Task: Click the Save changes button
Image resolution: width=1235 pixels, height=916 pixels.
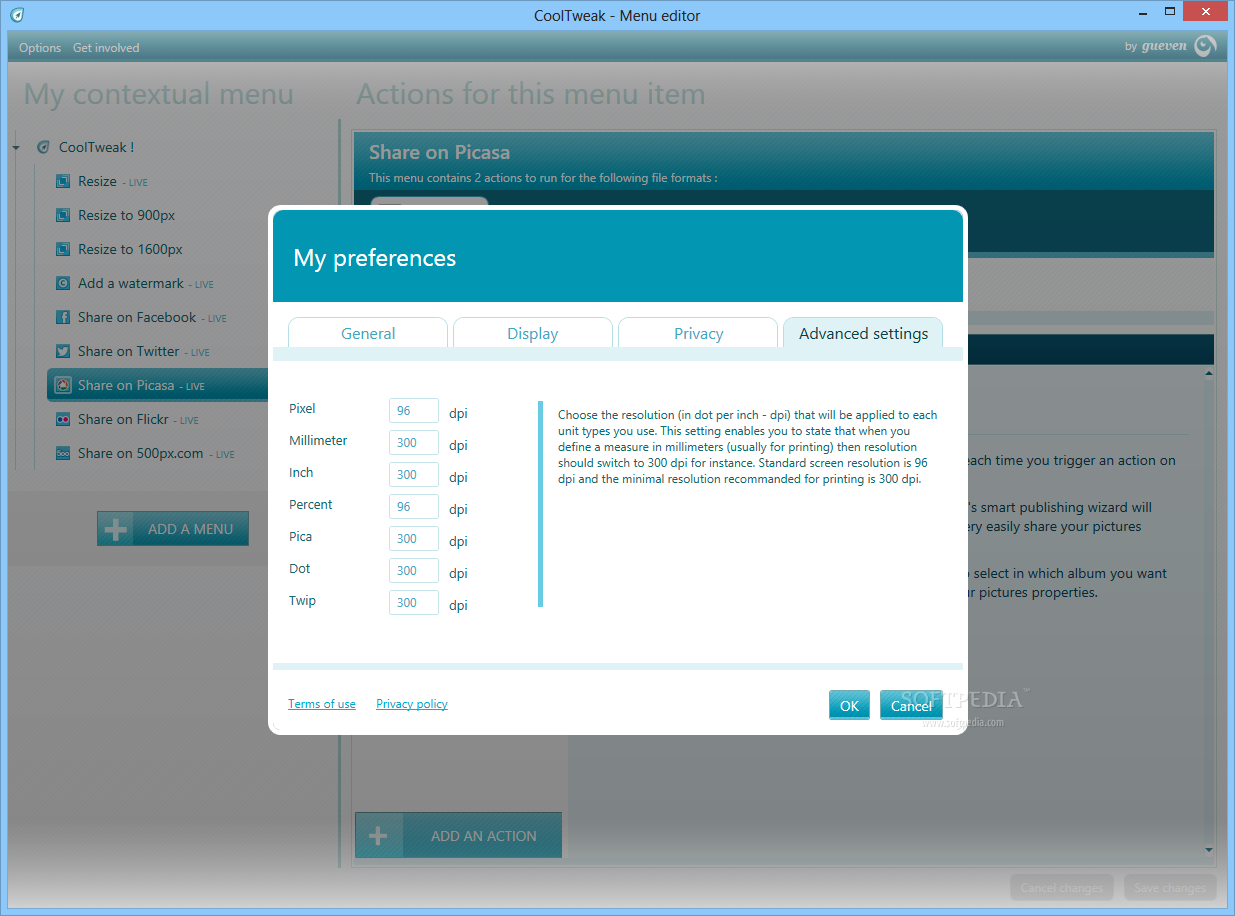Action: click(x=1170, y=887)
